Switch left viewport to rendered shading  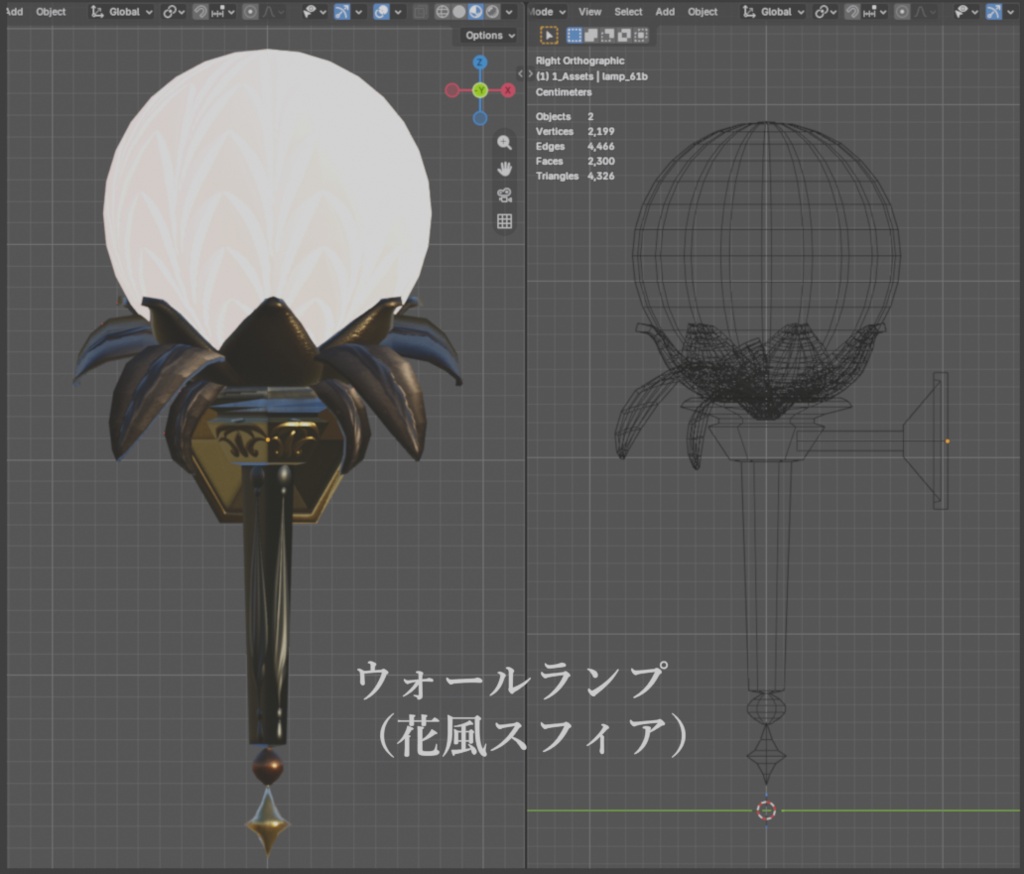point(492,12)
